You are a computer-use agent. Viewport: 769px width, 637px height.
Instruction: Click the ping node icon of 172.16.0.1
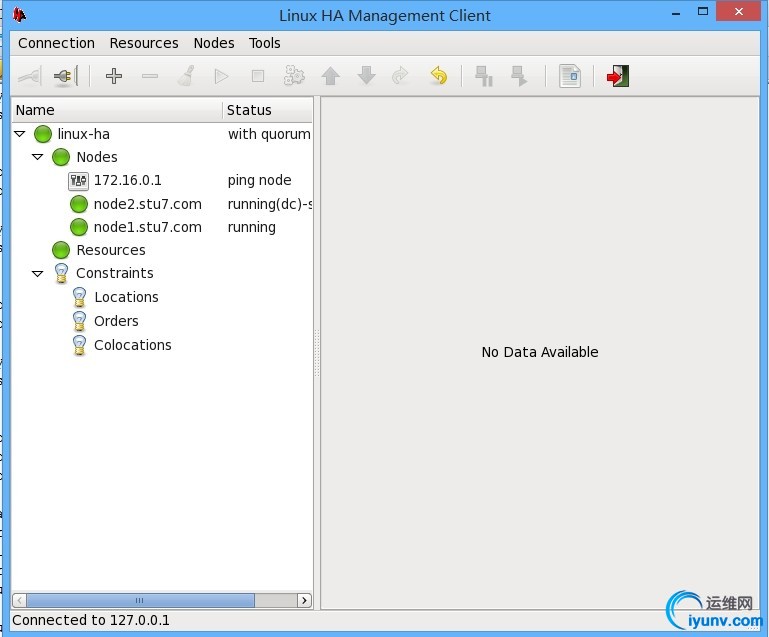point(78,181)
